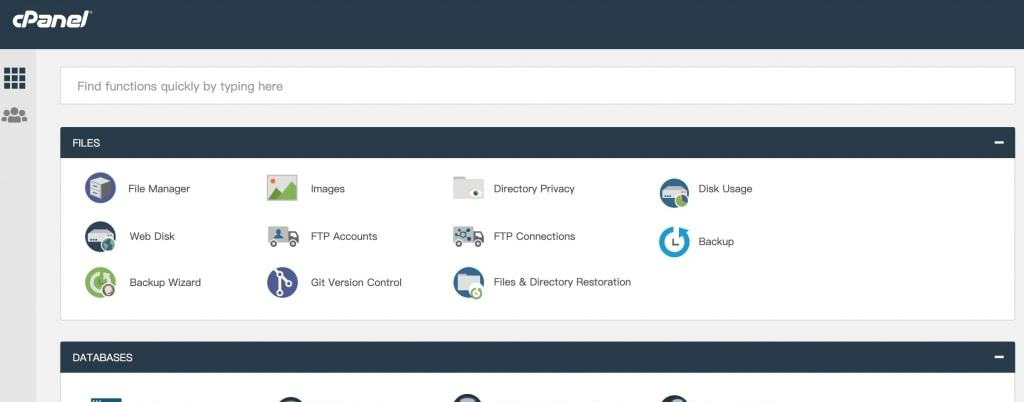Viewport: 1024px width, 402px height.
Task: Click the Images icon
Action: (282, 188)
